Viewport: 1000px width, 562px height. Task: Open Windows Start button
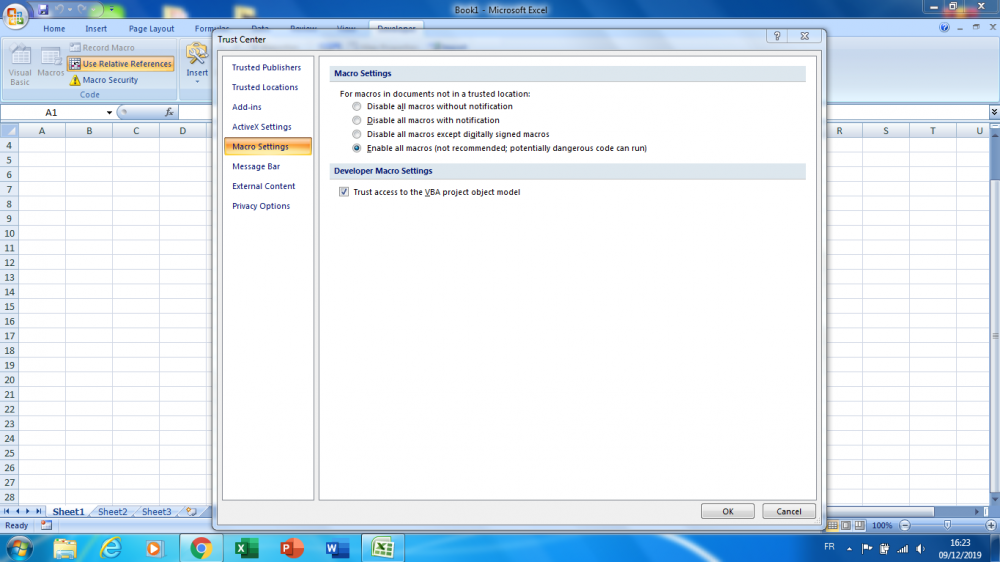click(x=18, y=549)
